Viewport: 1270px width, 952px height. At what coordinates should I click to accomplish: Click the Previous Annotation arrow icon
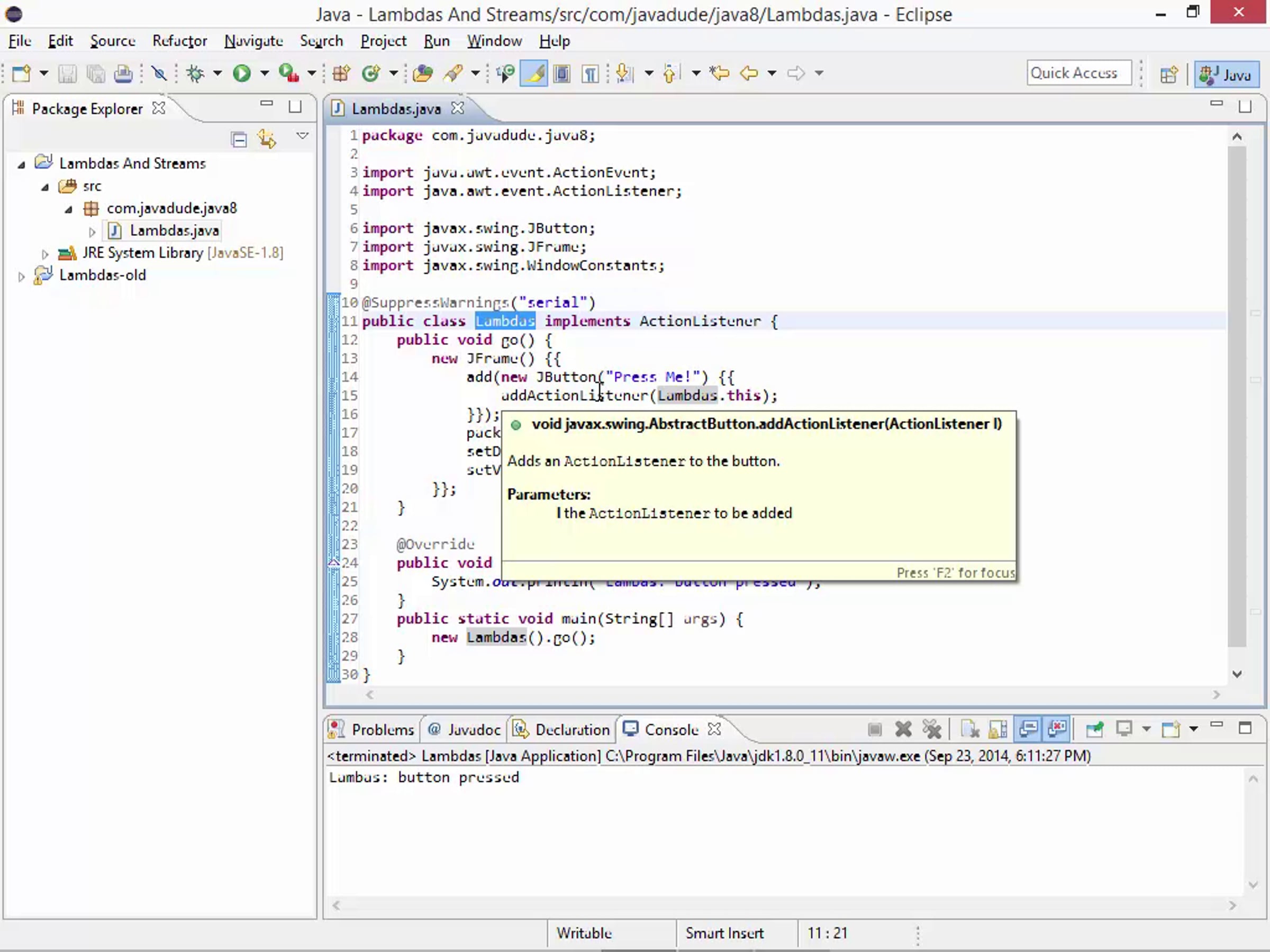670,74
